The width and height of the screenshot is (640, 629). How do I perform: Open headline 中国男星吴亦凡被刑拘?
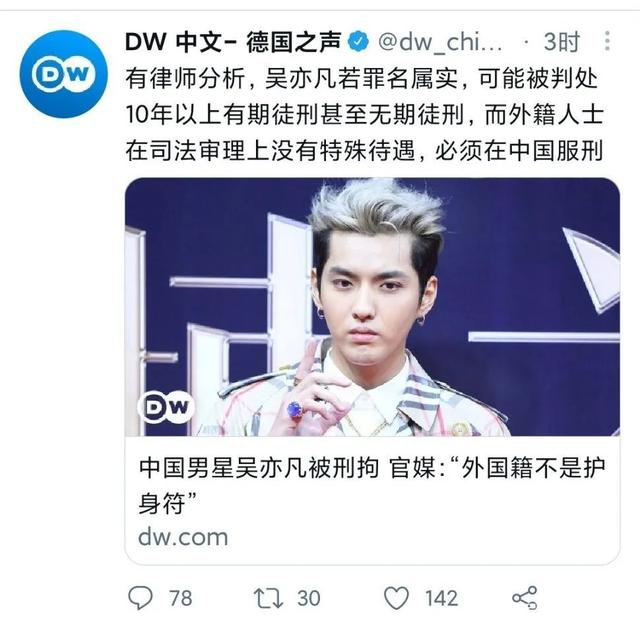pyautogui.click(x=259, y=468)
